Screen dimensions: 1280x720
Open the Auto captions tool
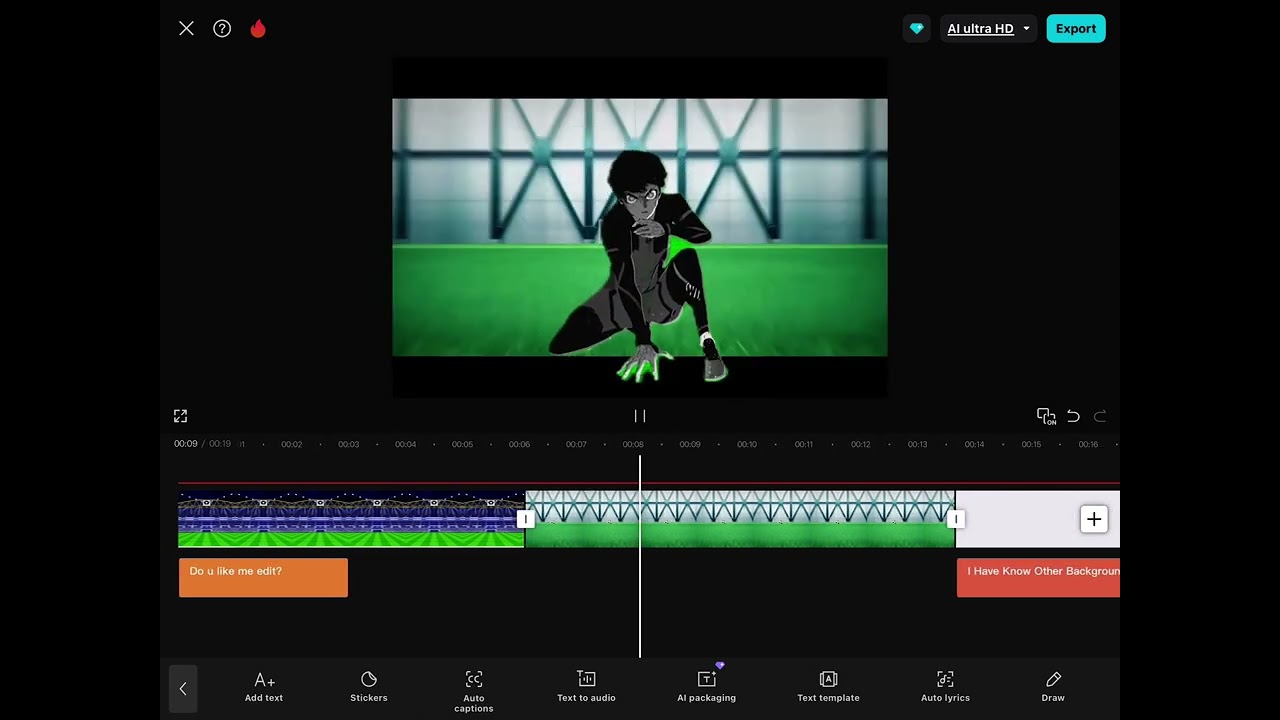coord(474,691)
